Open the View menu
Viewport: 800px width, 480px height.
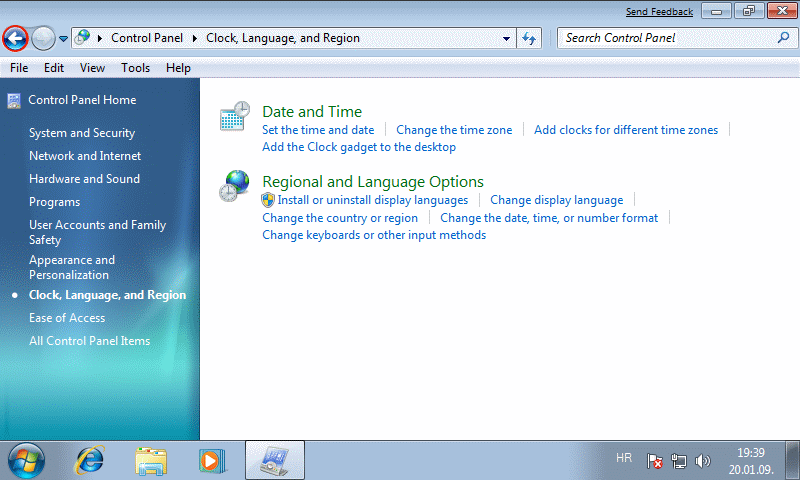point(92,68)
